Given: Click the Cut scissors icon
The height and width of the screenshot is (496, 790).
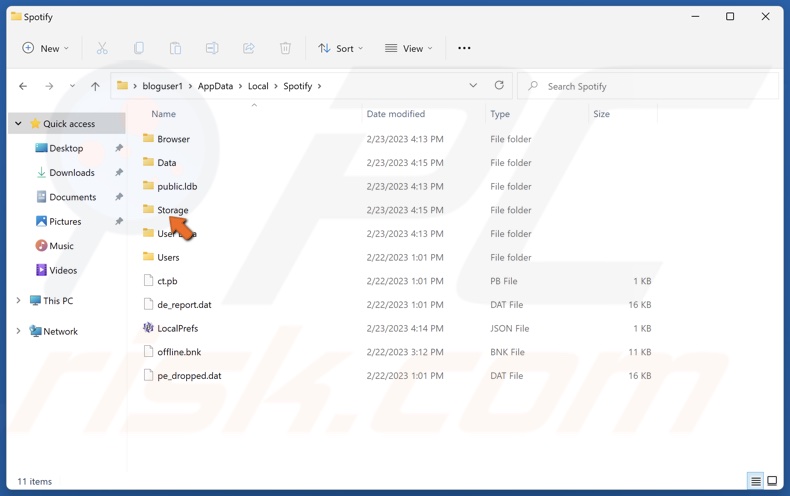Looking at the screenshot, I should 102,48.
